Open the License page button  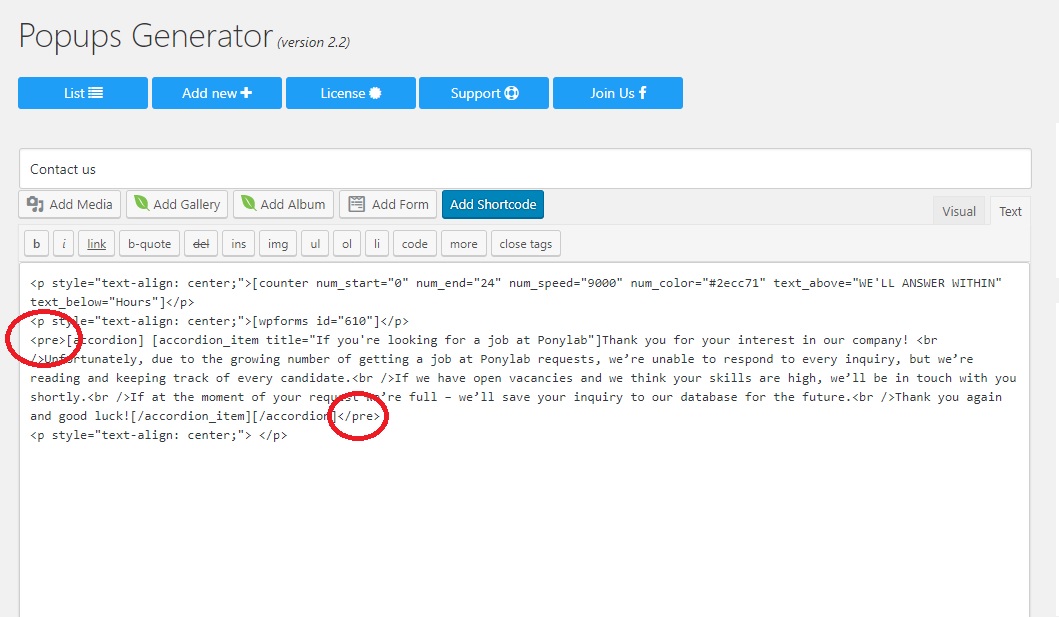(351, 93)
